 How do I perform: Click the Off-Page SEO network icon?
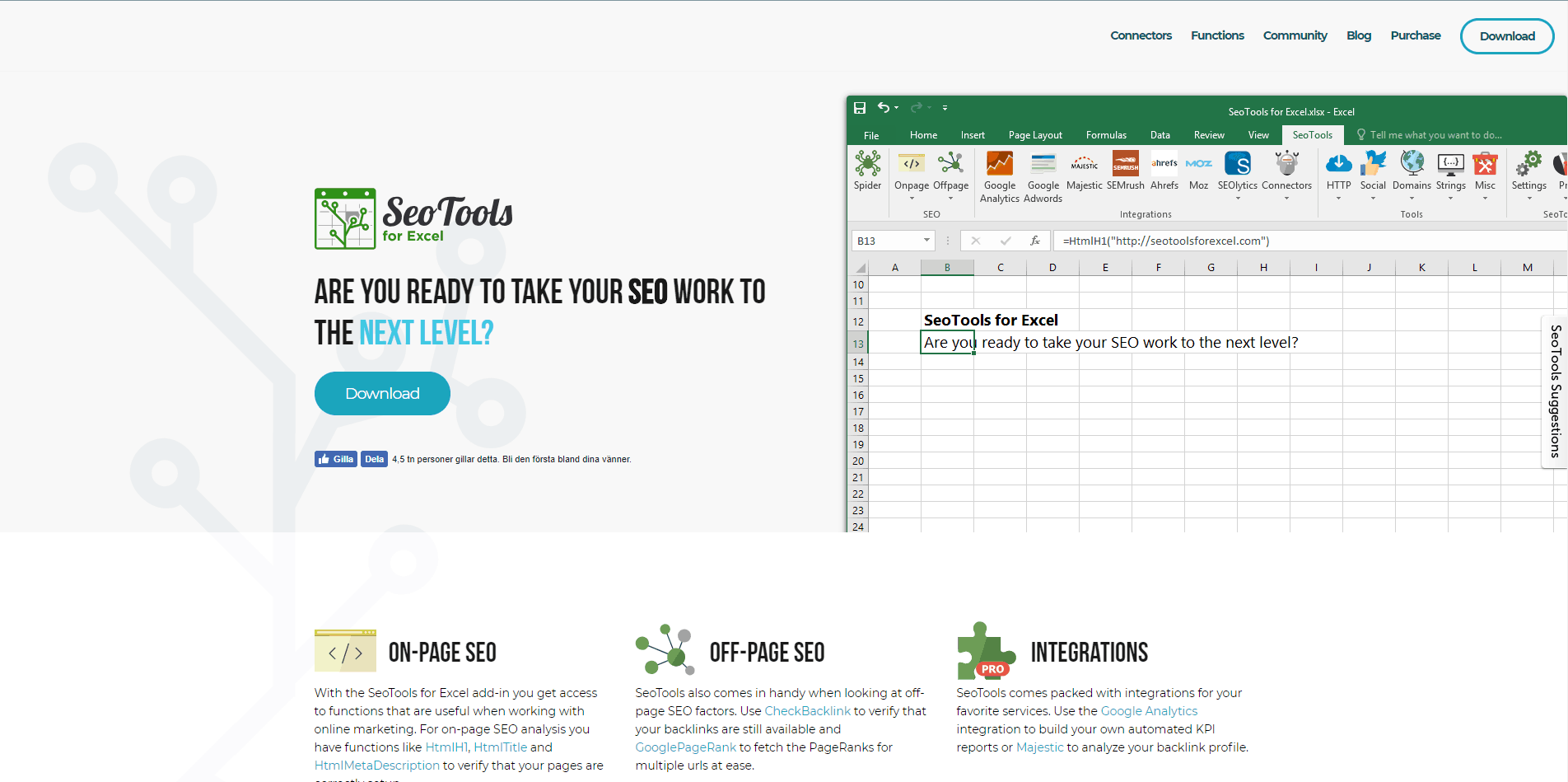[665, 649]
